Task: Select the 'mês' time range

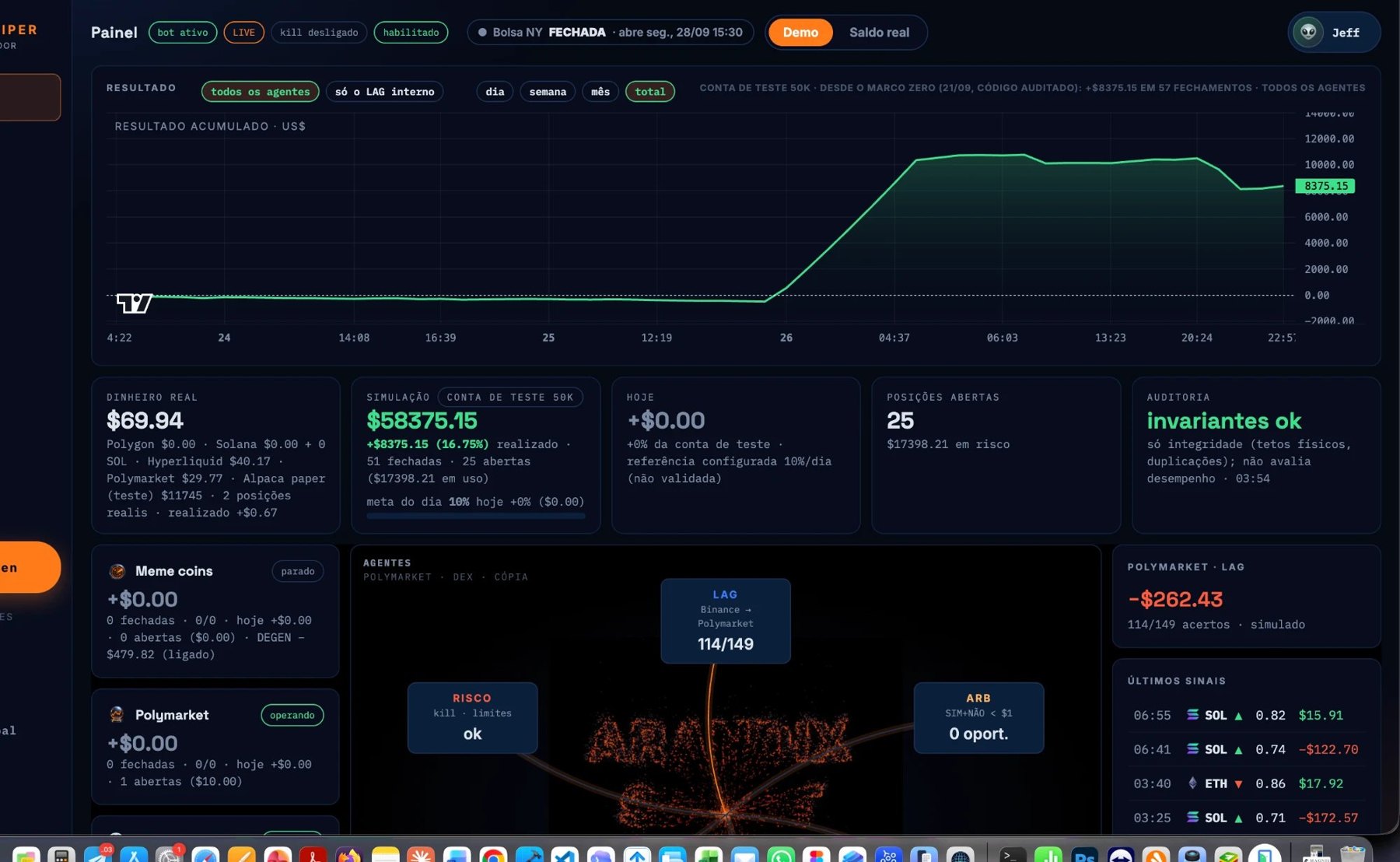Action: click(x=600, y=92)
